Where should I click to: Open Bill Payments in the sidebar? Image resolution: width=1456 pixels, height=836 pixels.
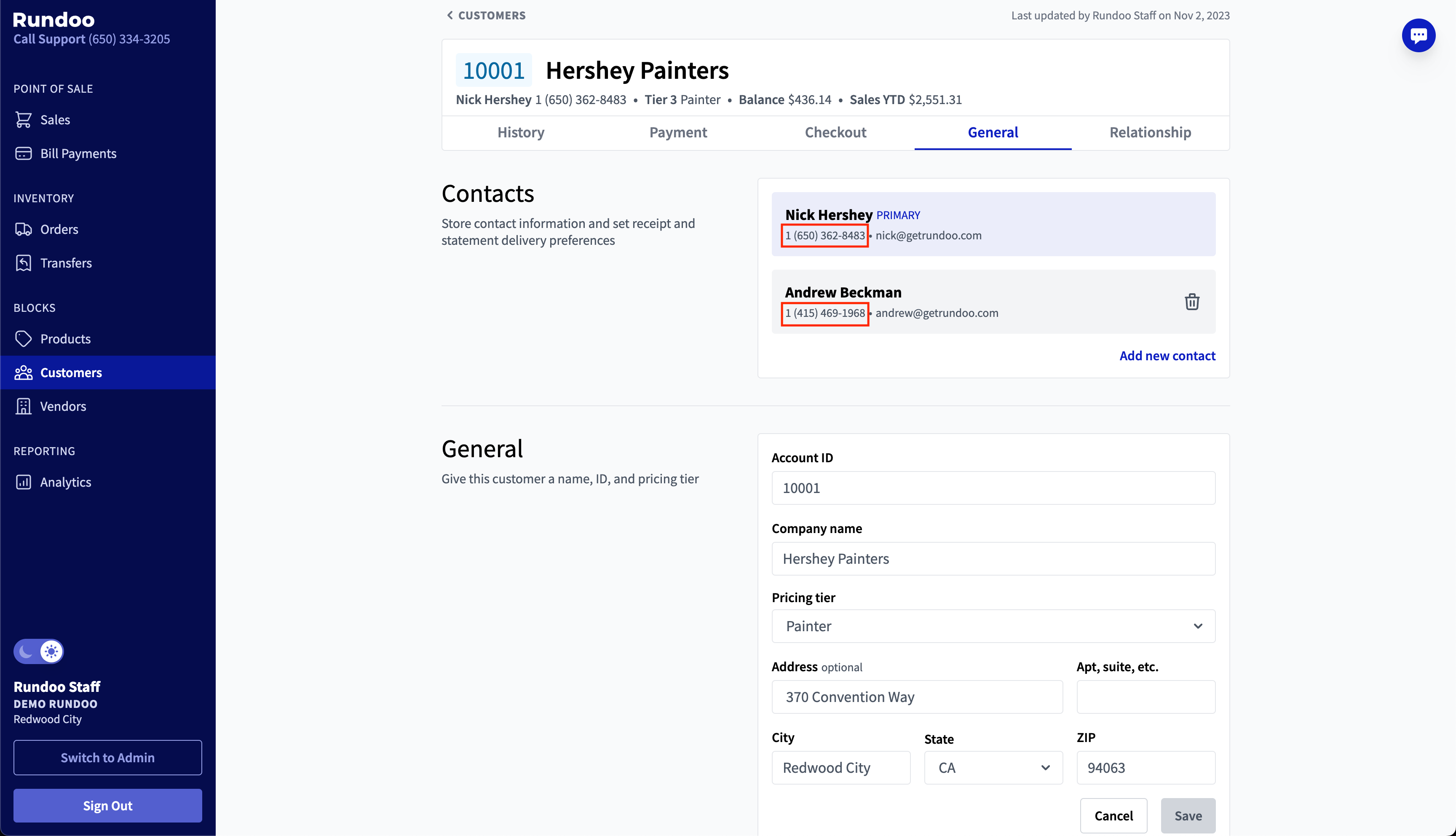tap(108, 153)
